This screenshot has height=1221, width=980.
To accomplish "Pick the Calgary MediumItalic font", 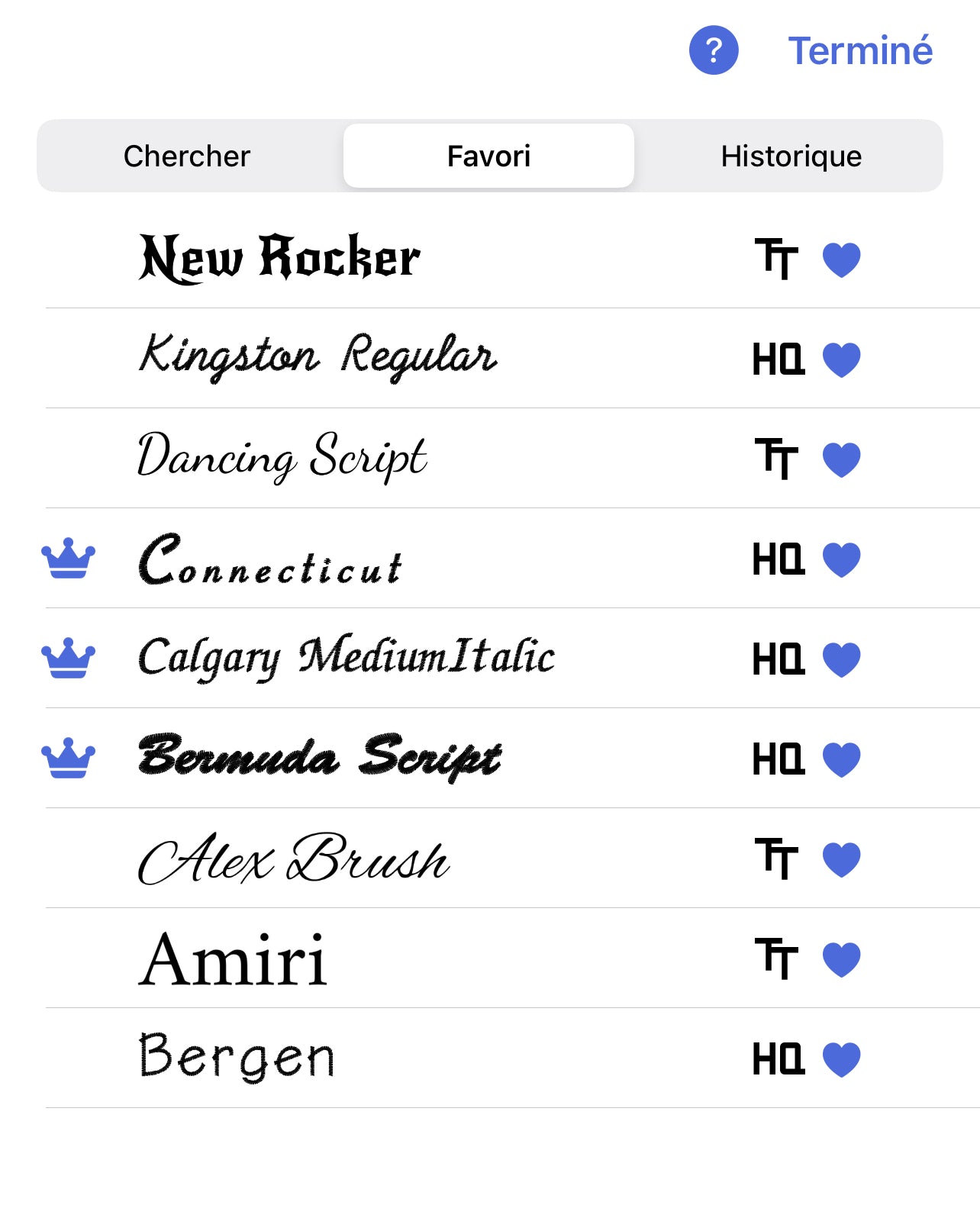I will click(x=513, y=658).
